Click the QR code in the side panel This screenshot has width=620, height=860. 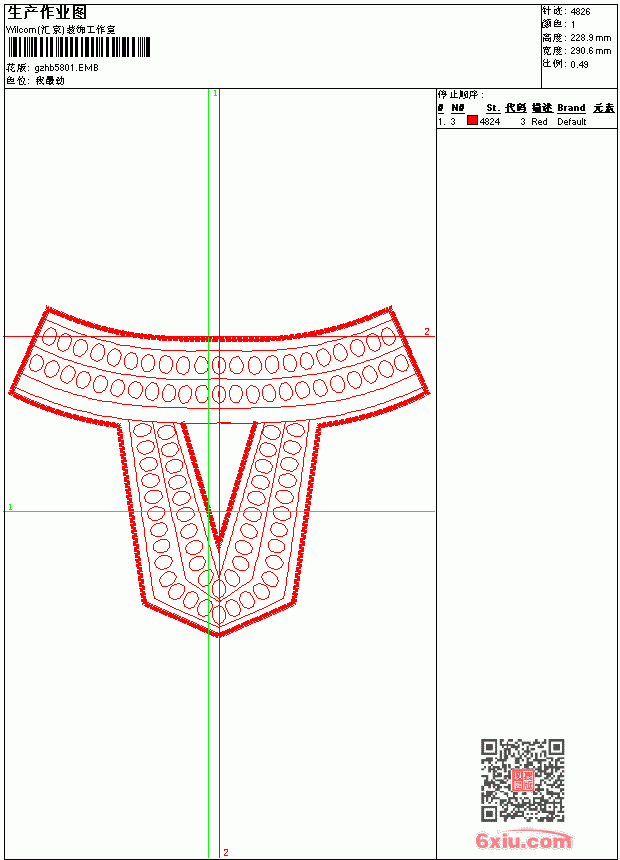pos(523,780)
